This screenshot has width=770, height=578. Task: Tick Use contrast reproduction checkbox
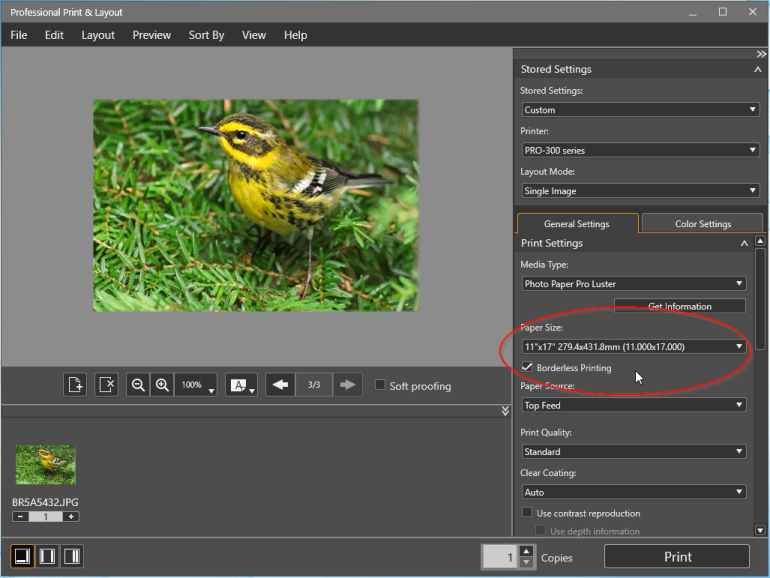coord(527,513)
